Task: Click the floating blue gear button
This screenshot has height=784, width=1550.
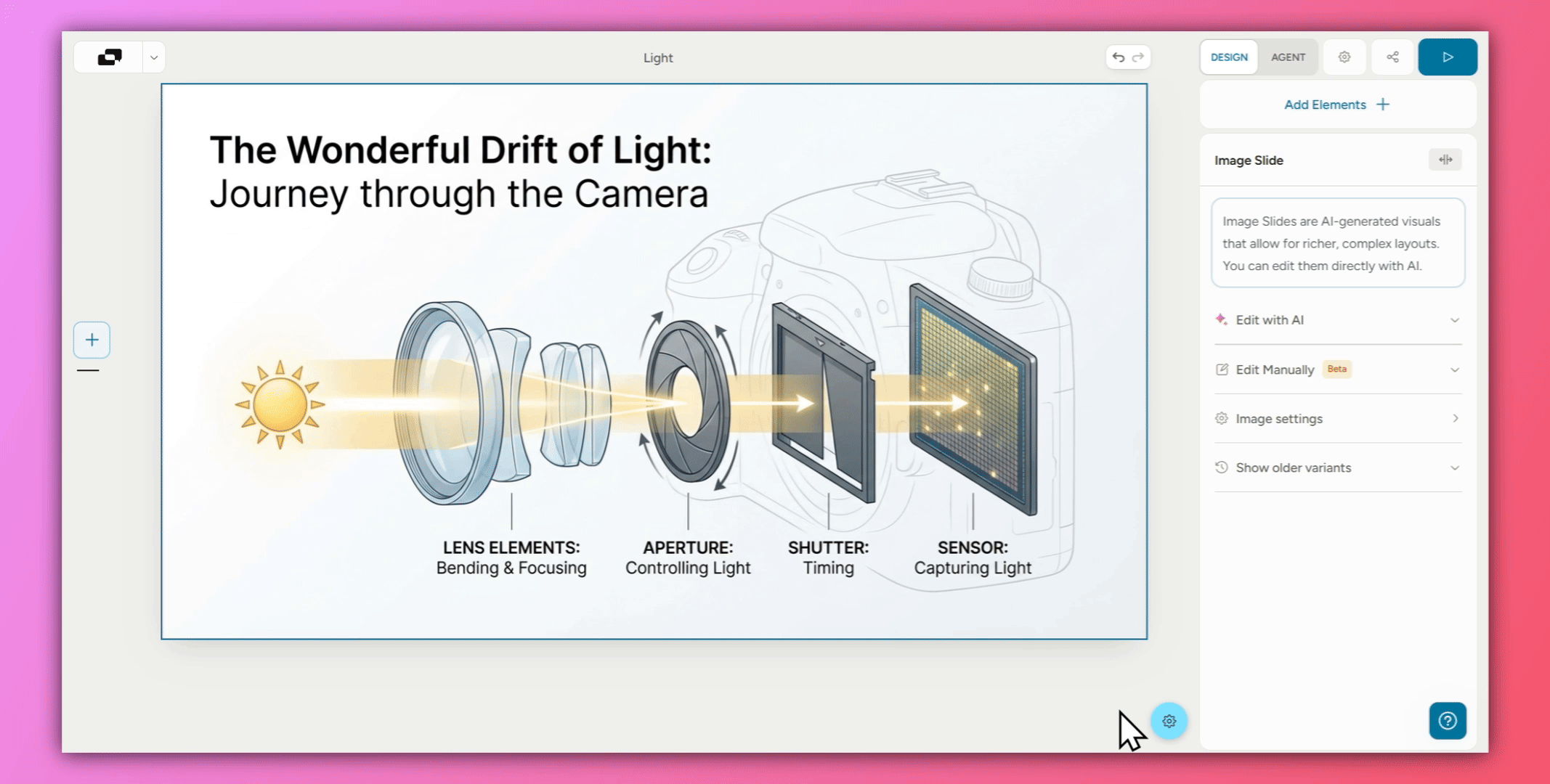Action: [1169, 721]
